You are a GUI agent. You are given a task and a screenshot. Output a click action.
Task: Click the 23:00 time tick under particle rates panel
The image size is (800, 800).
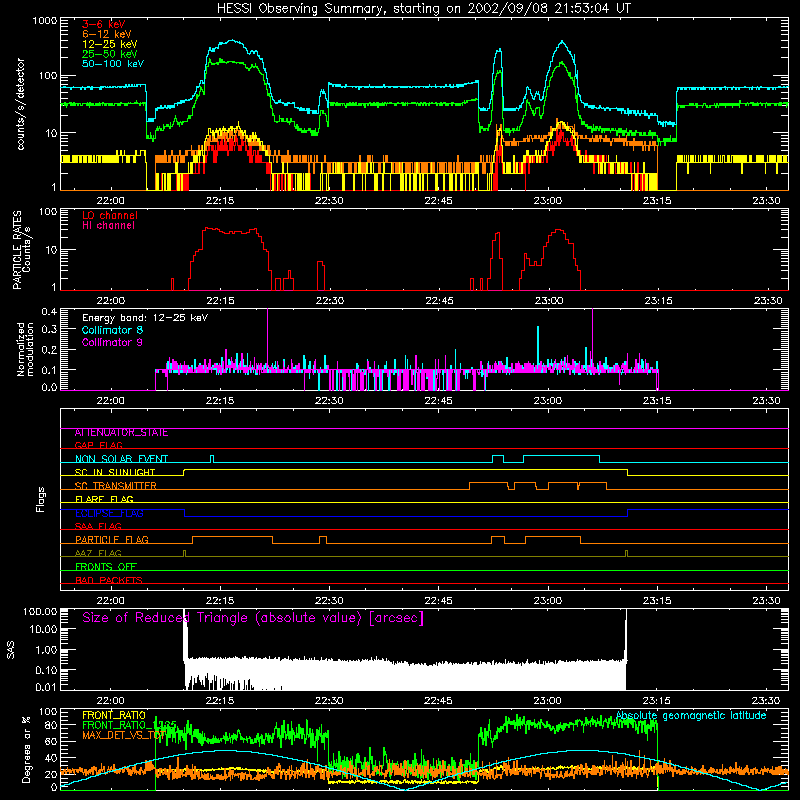[548, 301]
